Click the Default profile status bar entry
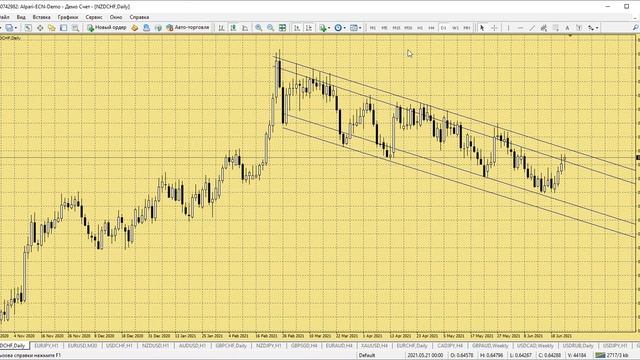 coord(367,356)
